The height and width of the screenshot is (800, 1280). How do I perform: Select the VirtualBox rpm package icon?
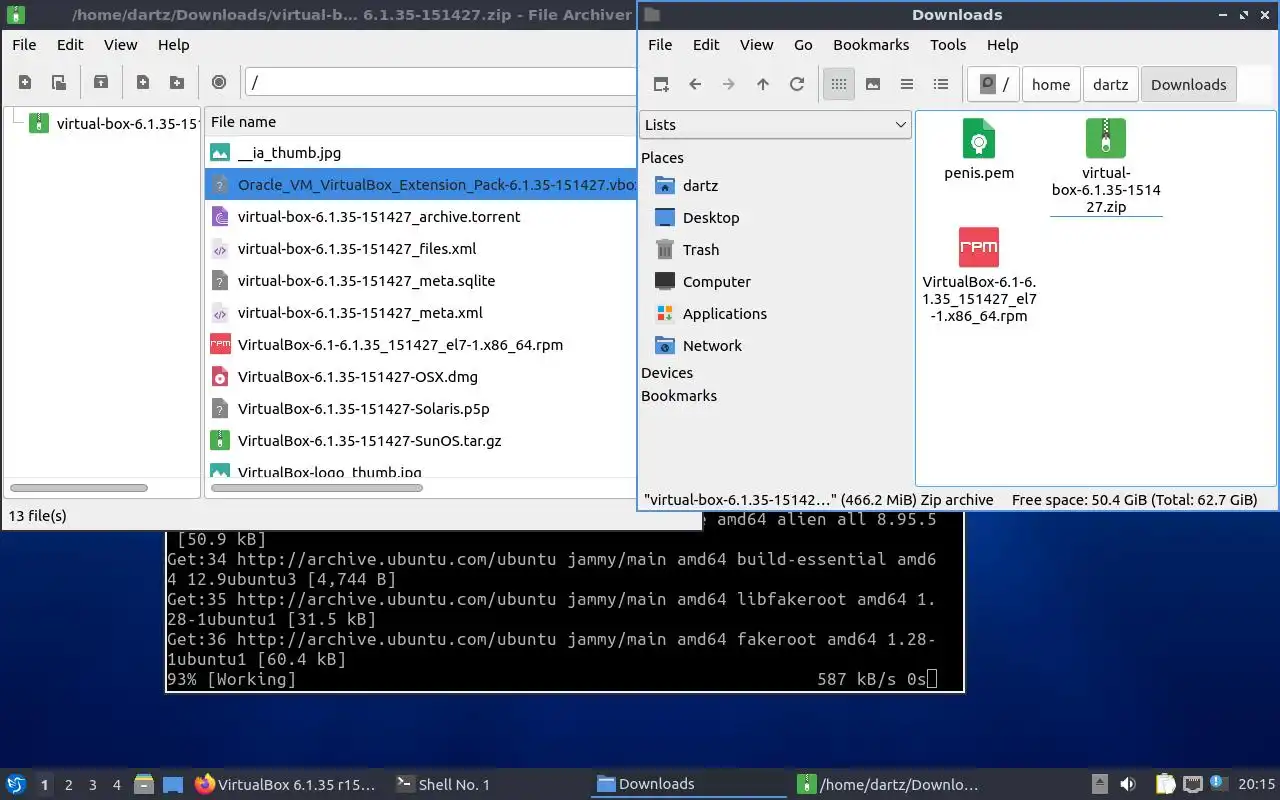click(979, 247)
